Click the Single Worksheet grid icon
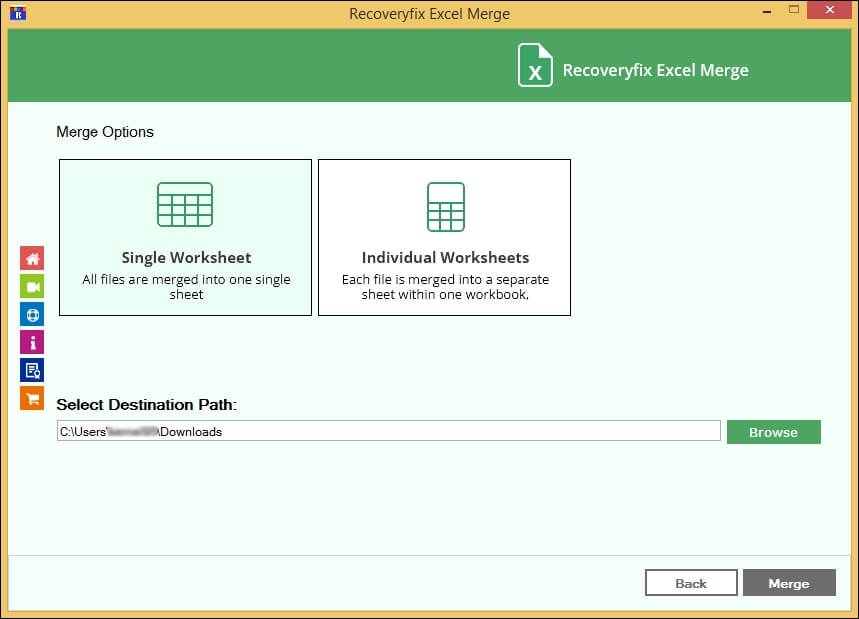The image size is (859, 619). pos(185,204)
